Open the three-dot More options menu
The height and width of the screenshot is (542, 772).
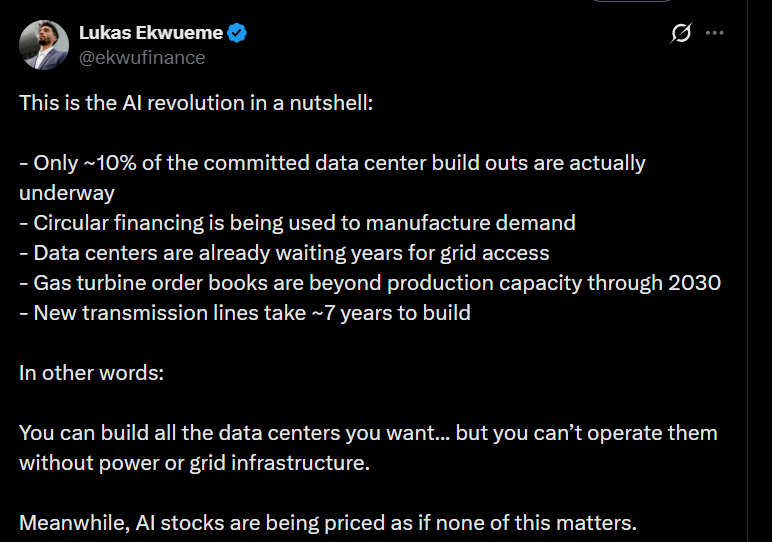(714, 33)
